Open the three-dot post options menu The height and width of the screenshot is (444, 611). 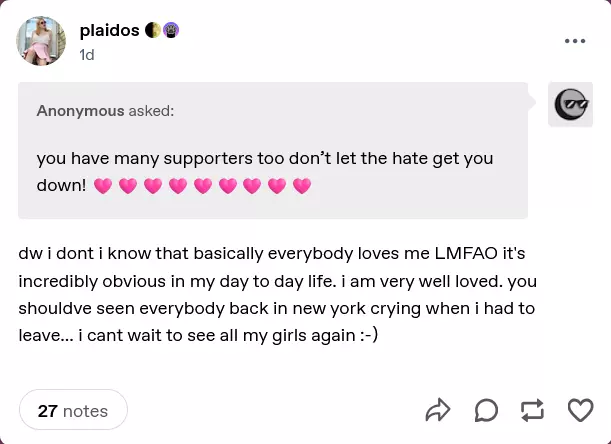tap(575, 41)
